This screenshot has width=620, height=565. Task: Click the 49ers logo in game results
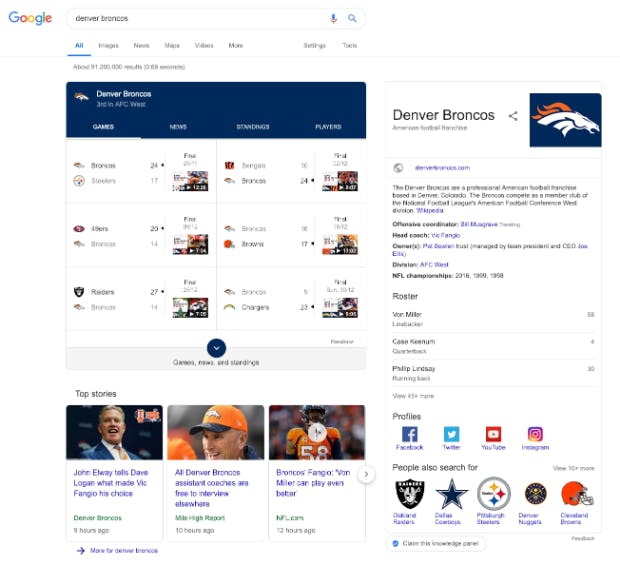(79, 229)
